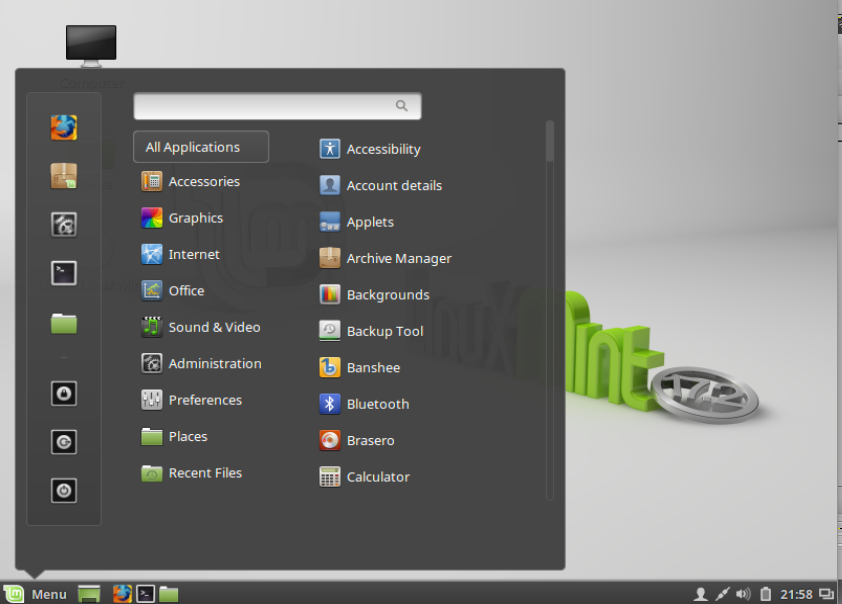Focus the menu search field
The width and height of the screenshot is (842, 604).
click(x=277, y=106)
